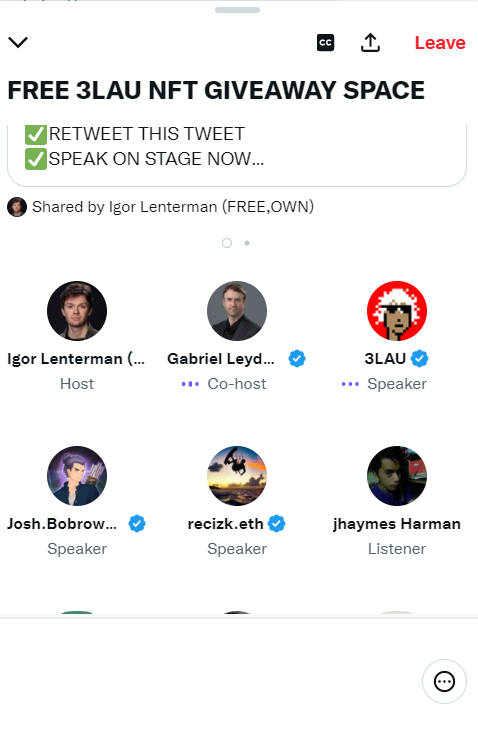Screen dimensions: 478x739
Task: Open Igor Lenterman host avatar
Action: (x=77, y=311)
